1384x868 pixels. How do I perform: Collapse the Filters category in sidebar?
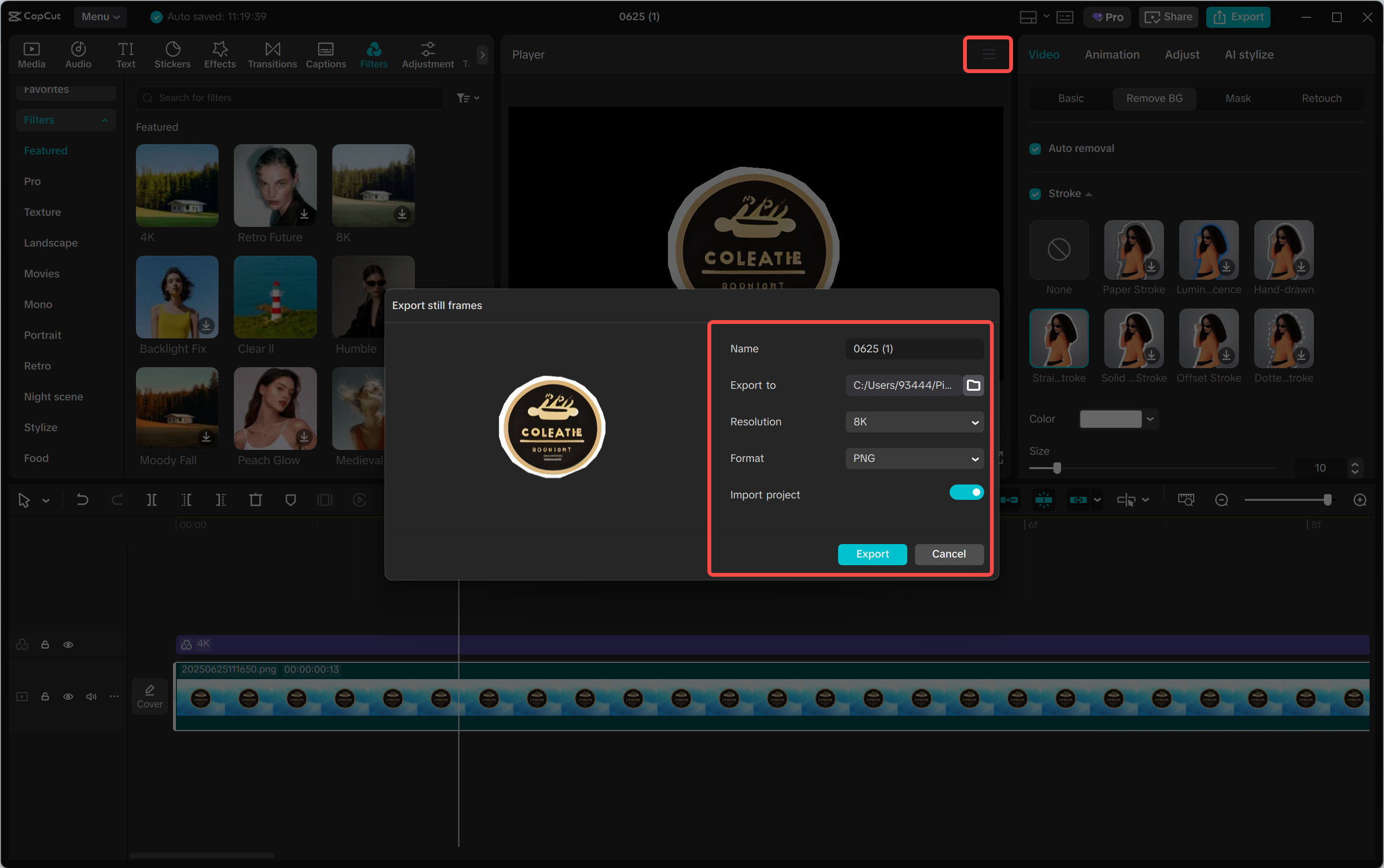[104, 120]
